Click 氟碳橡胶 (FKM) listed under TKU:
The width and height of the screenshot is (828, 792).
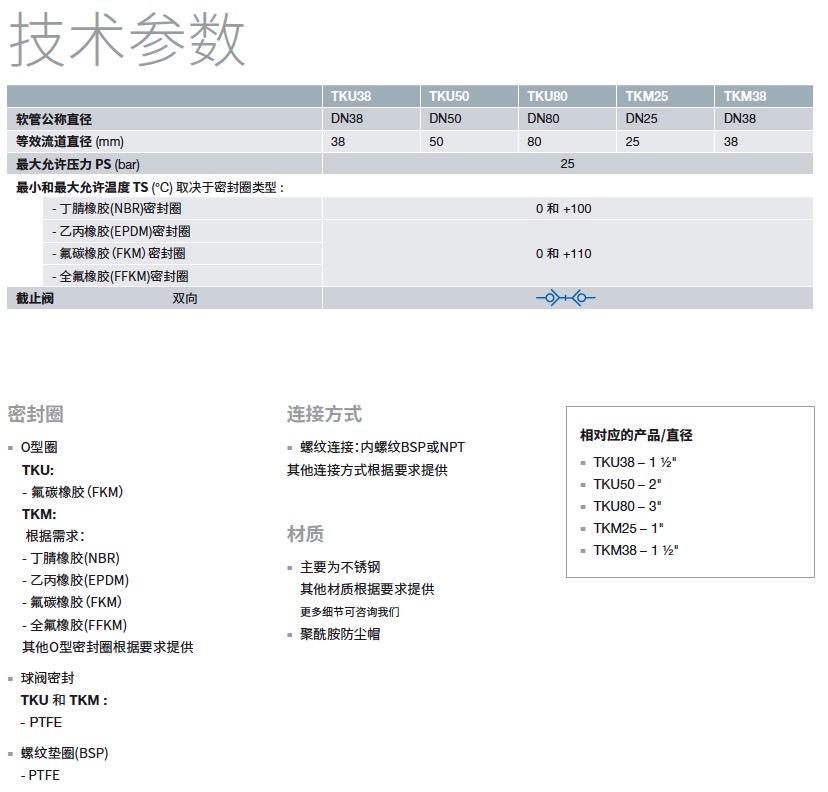(72, 492)
